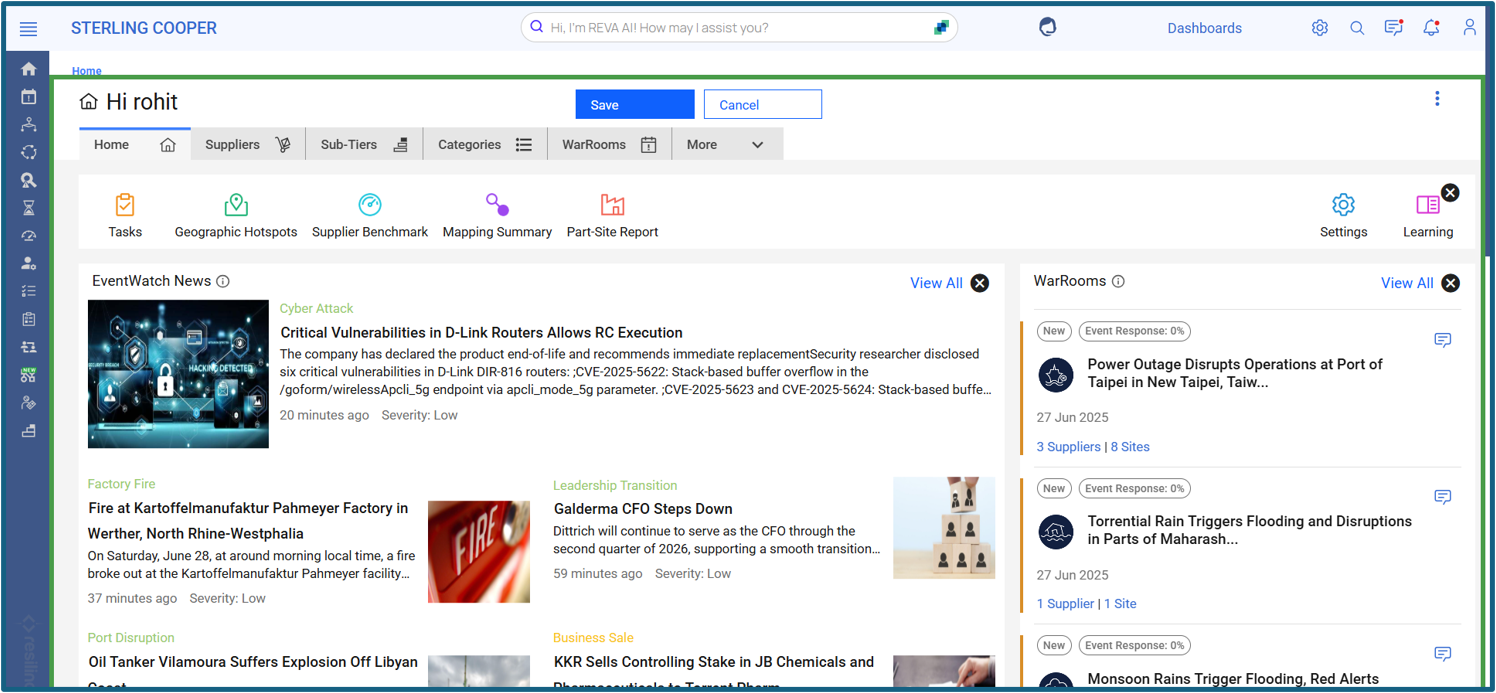Open cyber attack news thumbnail

[178, 374]
